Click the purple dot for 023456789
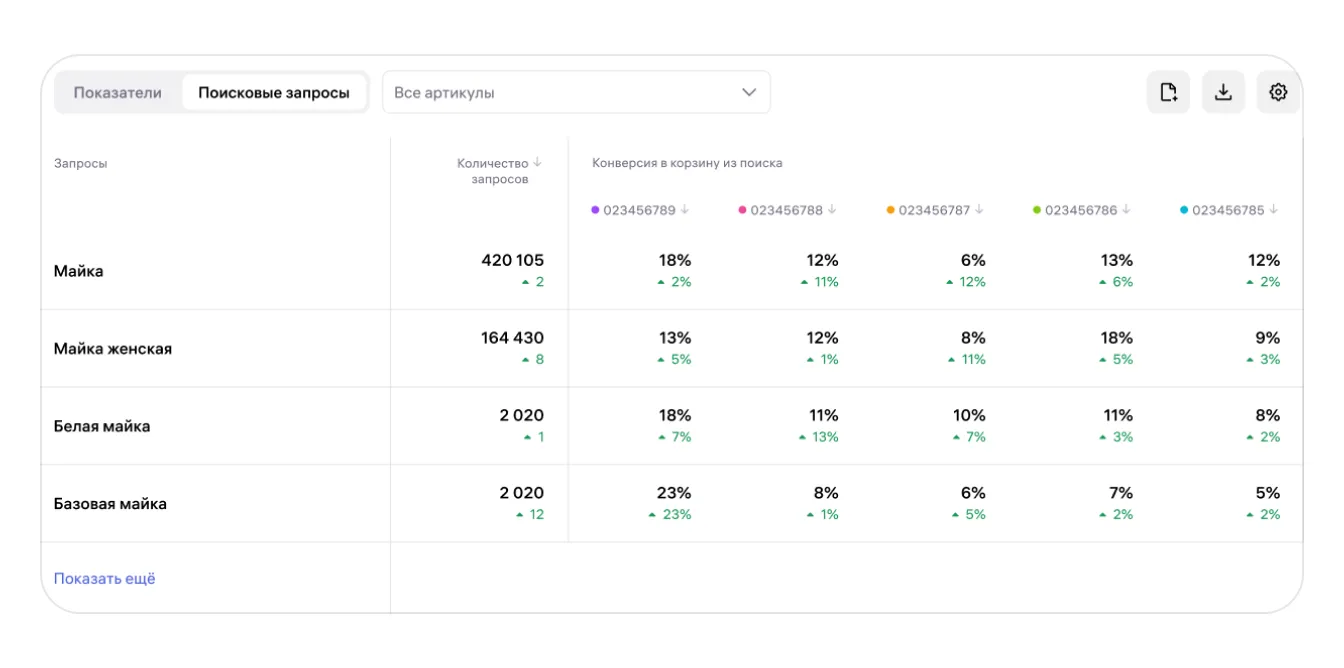The width and height of the screenshot is (1344, 668). pyautogui.click(x=595, y=210)
